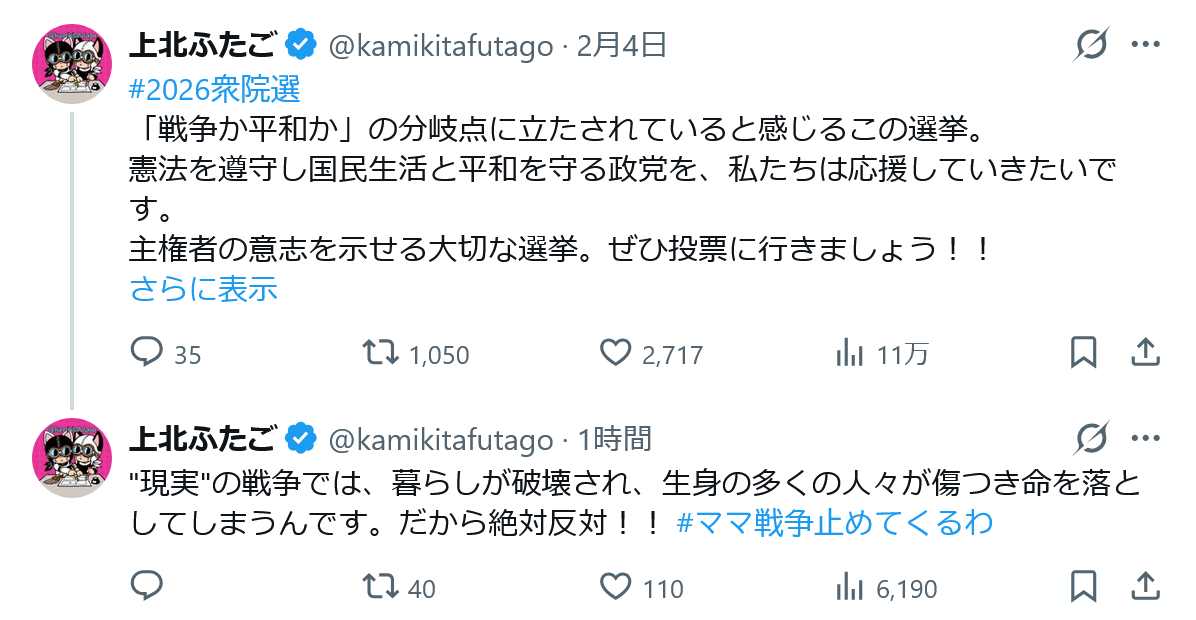Screen dimensions: 1196x620
Task: Open hashtag #ママ戦争止めてくるわ
Action: [834, 524]
